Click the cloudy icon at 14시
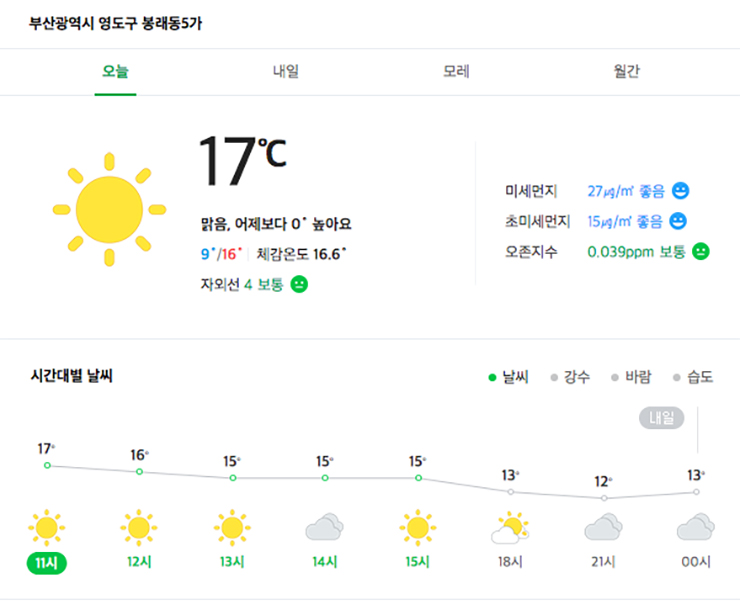Viewport: 740px width, 615px height. [x=324, y=527]
